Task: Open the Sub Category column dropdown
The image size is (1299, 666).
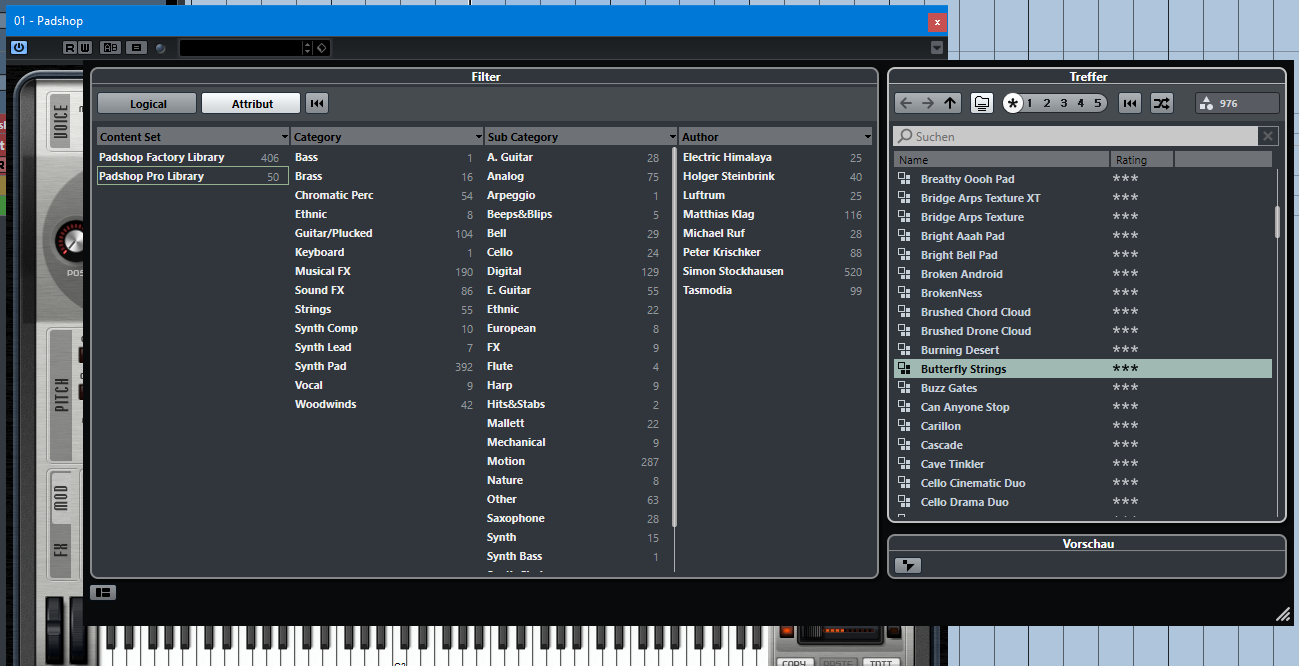Action: pyautogui.click(x=673, y=137)
